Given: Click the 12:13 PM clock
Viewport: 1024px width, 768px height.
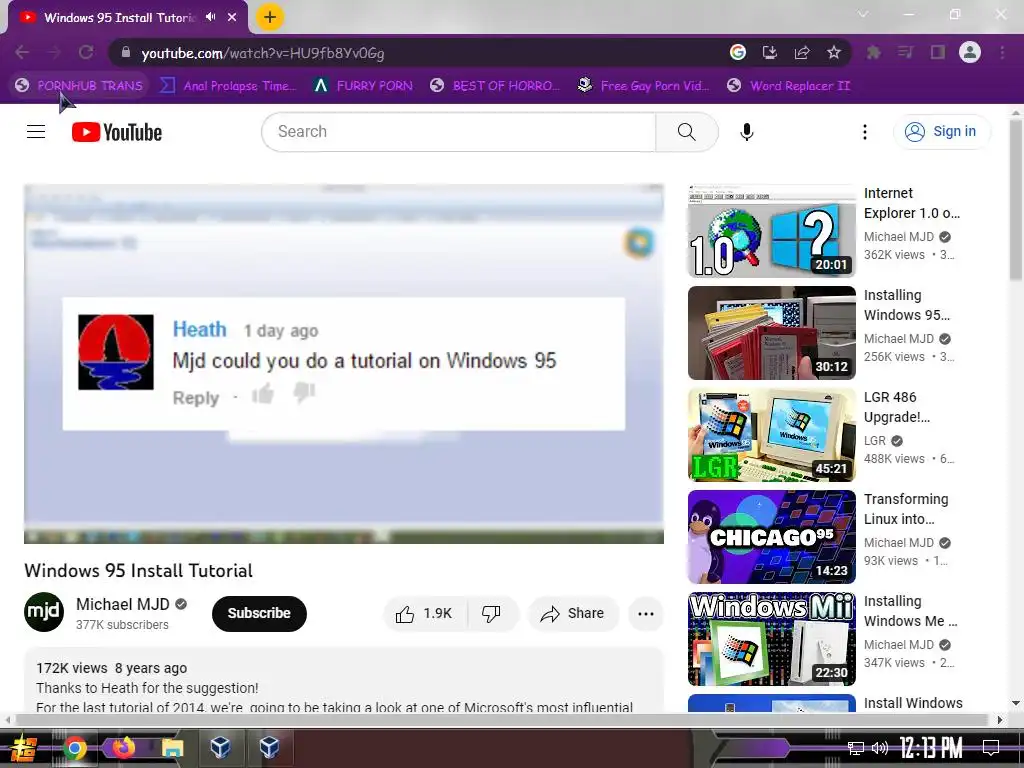Looking at the screenshot, I should pos(931,748).
